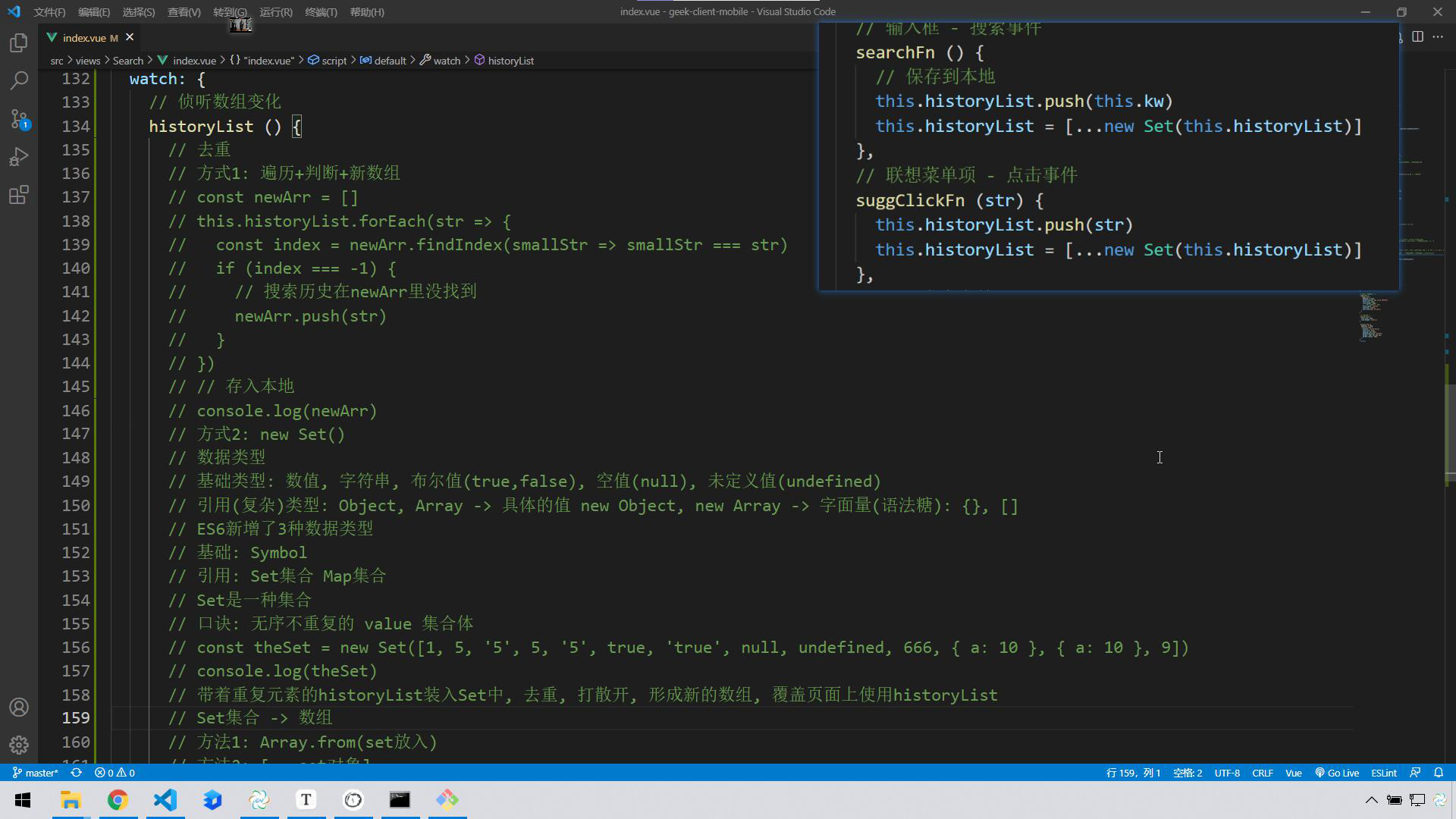Open the Vue language mode selector

(1293, 773)
